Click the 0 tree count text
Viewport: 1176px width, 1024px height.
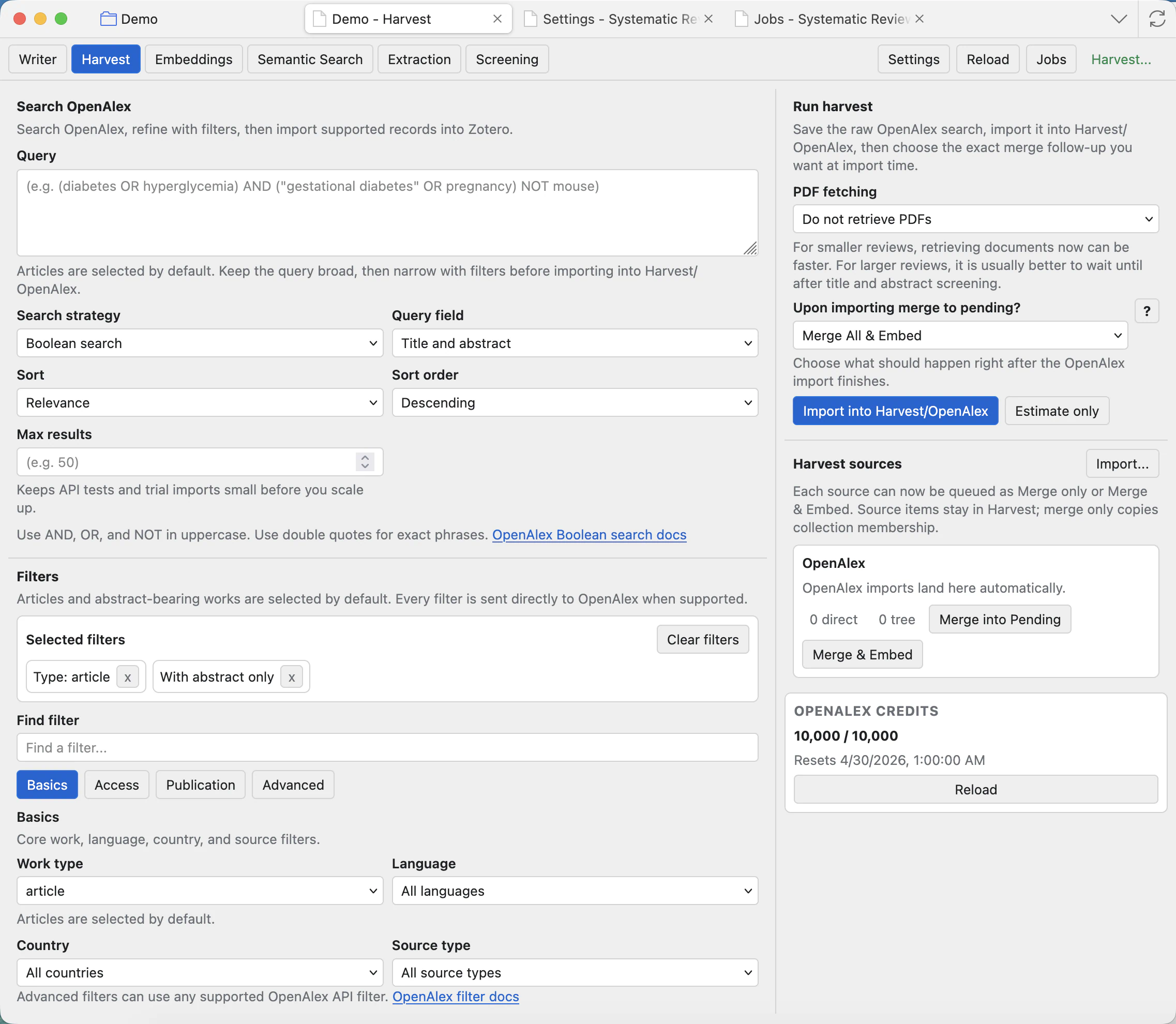click(897, 620)
